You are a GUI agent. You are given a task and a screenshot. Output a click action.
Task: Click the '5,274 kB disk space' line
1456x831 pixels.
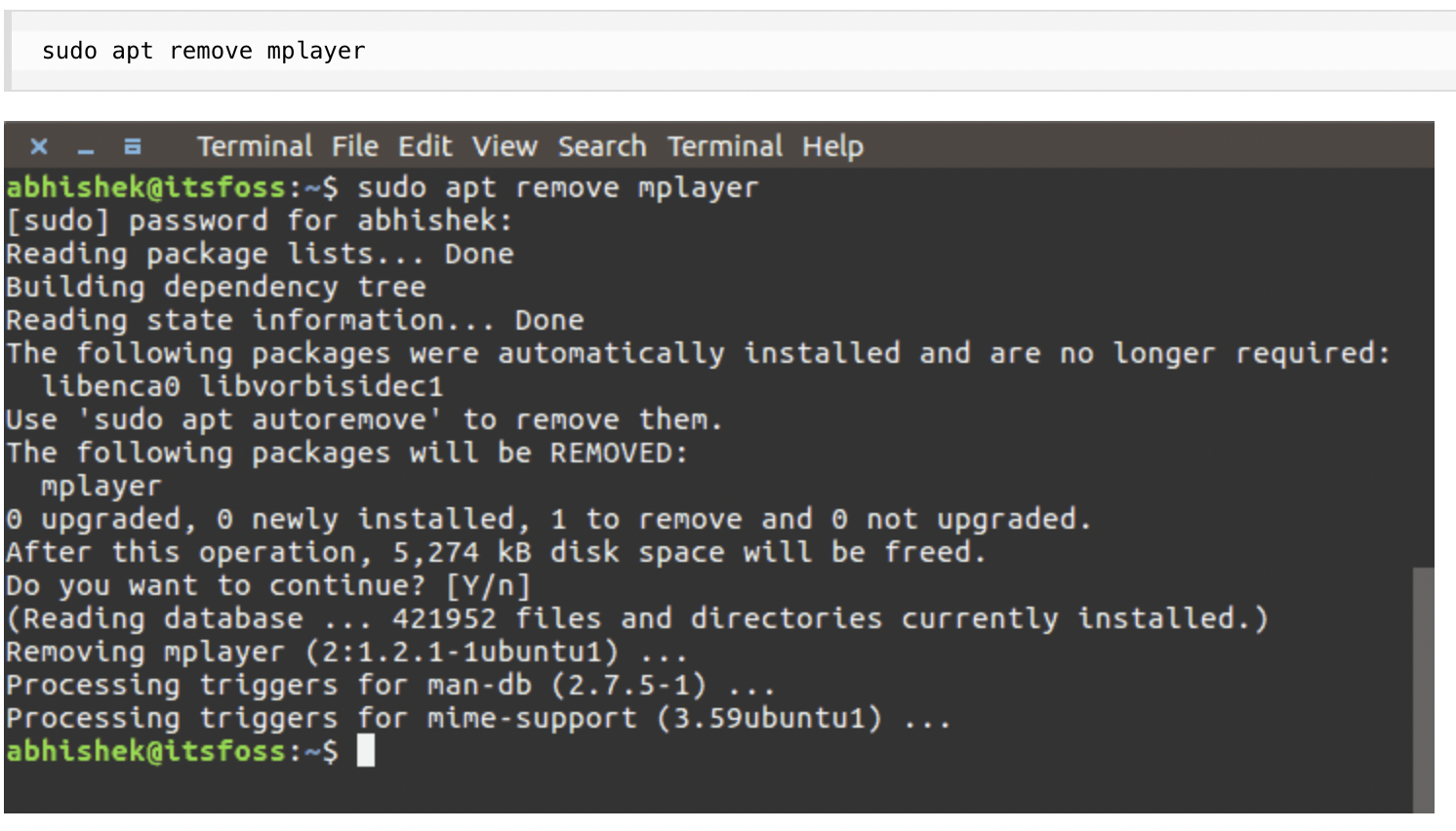496,552
